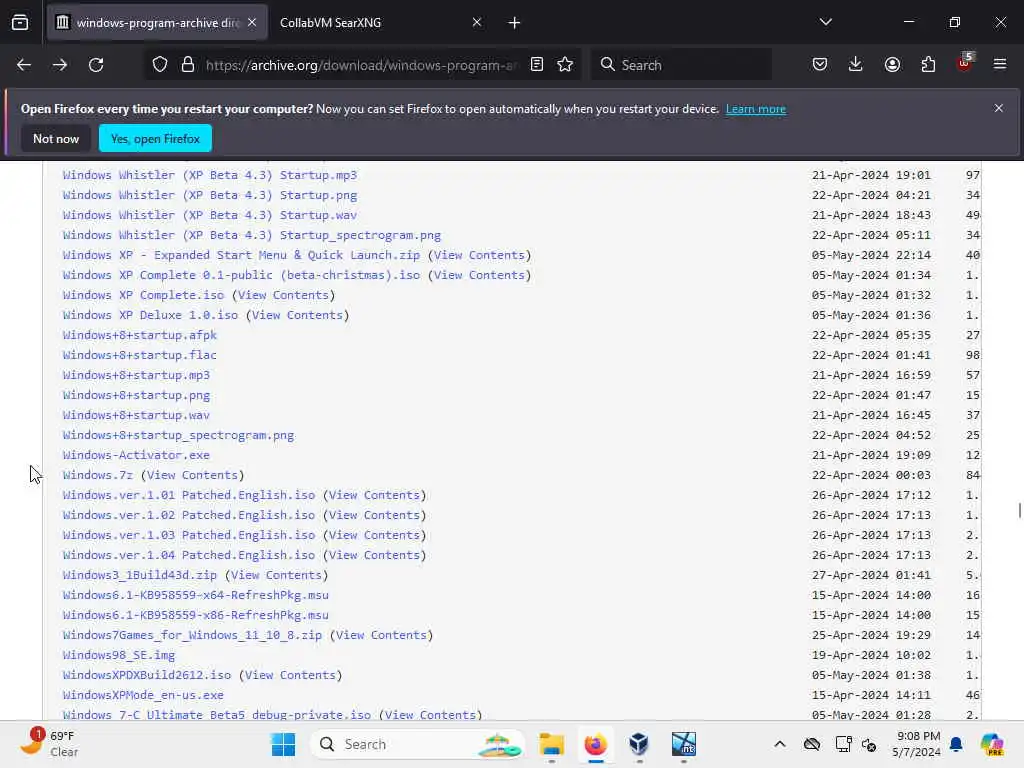Click Yes, open Firefox button
Screen dimensions: 1024x768
tap(155, 138)
